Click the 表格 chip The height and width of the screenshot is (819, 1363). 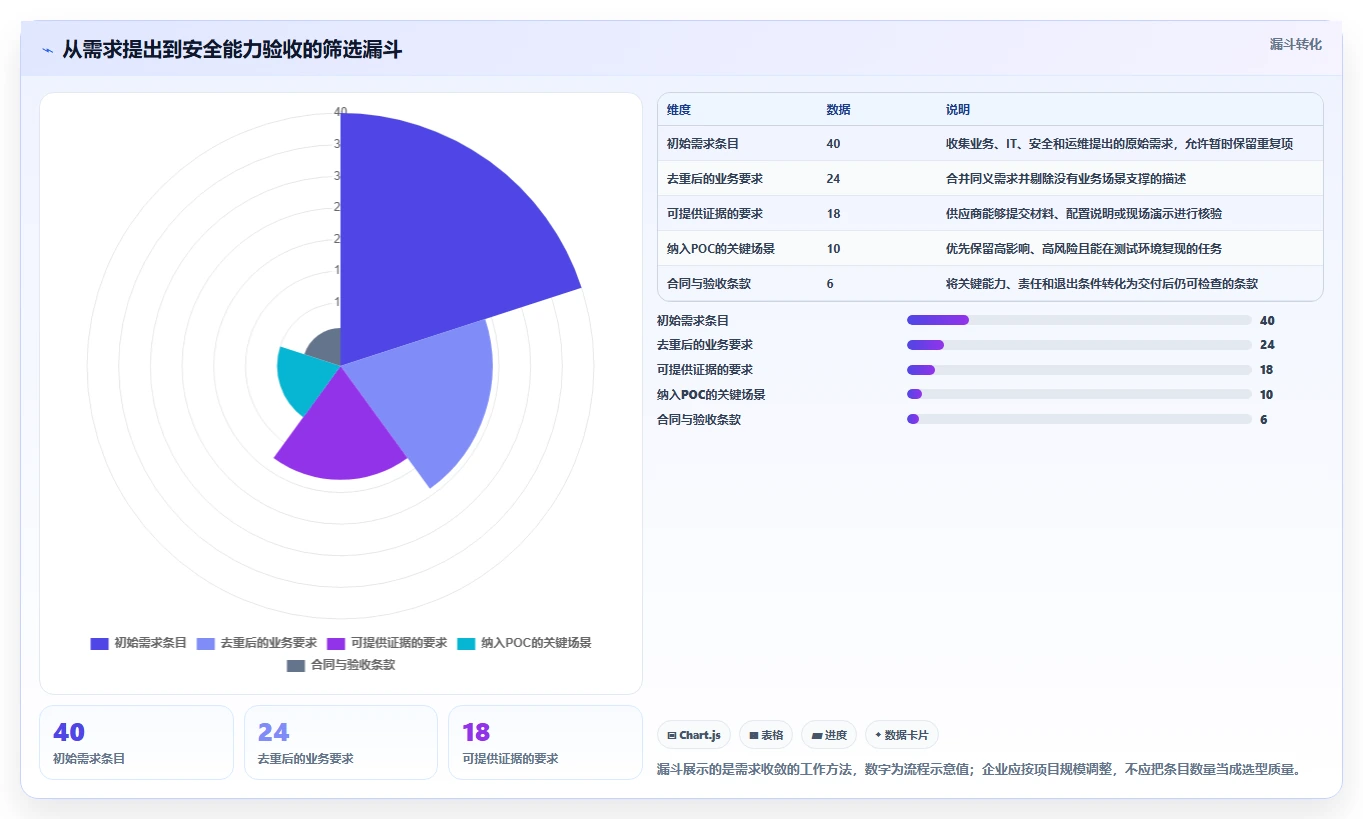click(766, 735)
